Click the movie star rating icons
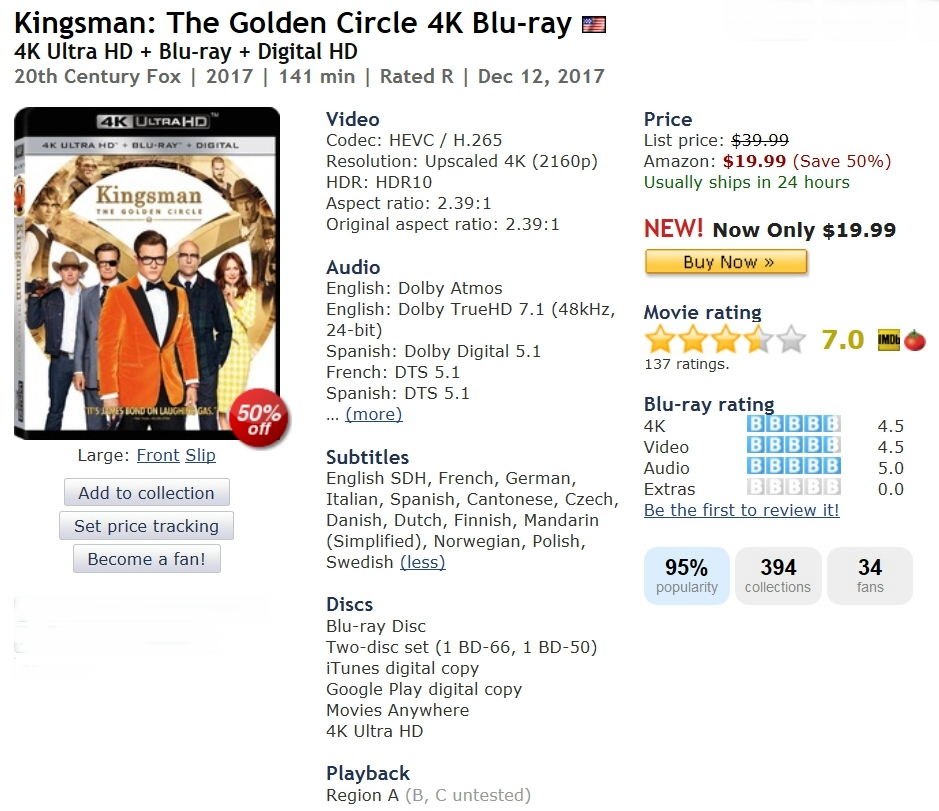 [725, 340]
